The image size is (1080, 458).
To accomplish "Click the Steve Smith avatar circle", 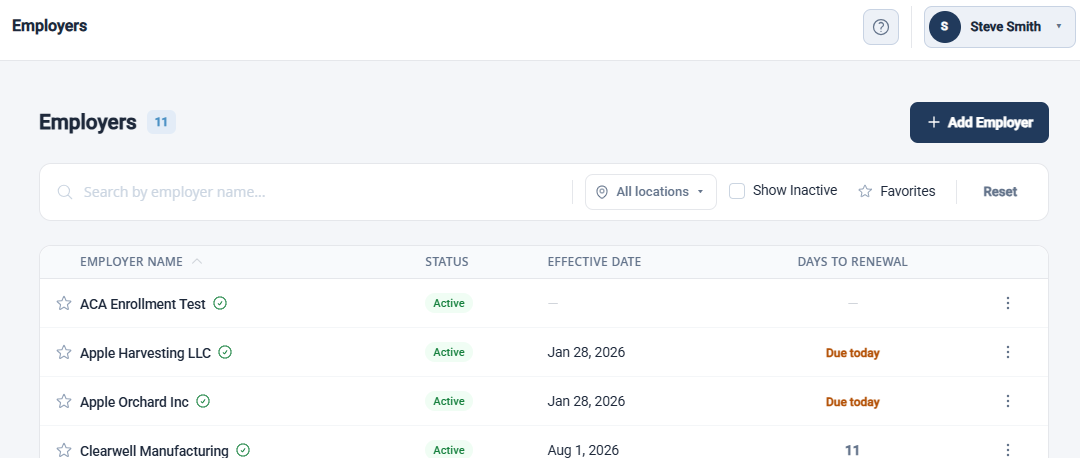I will [x=944, y=27].
